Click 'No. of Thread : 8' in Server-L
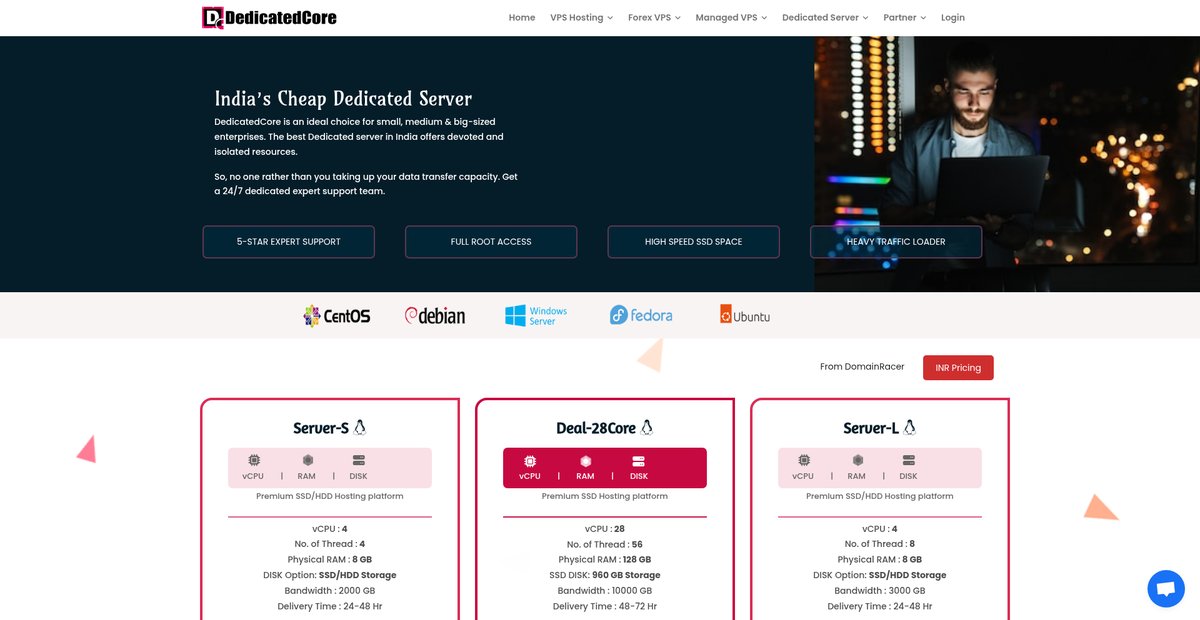Image resolution: width=1200 pixels, height=620 pixels. click(880, 544)
